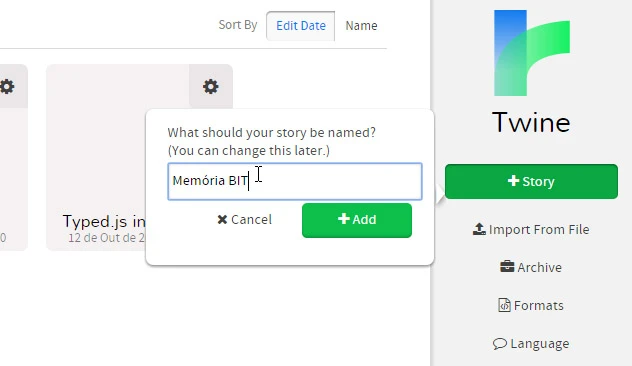
Task: Click the green + Story button
Action: point(531,181)
